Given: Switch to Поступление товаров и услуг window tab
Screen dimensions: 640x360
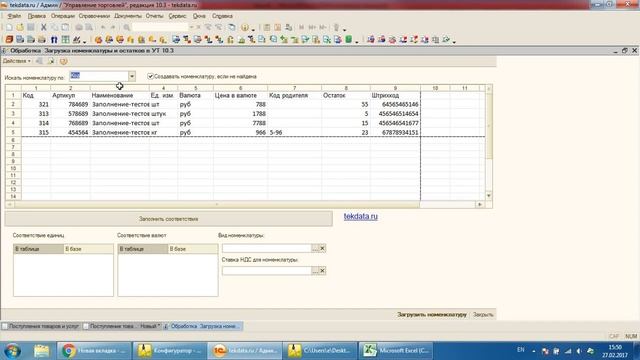Looking at the screenshot, I should pyautogui.click(x=40, y=326).
